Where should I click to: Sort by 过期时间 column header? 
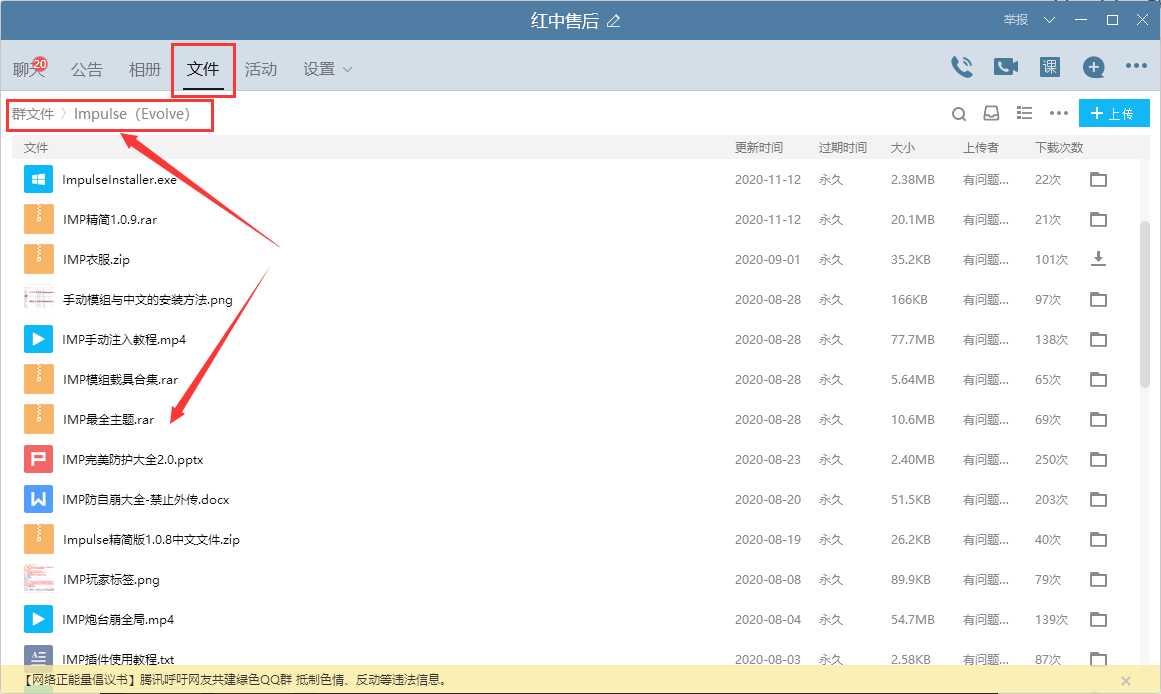843,147
